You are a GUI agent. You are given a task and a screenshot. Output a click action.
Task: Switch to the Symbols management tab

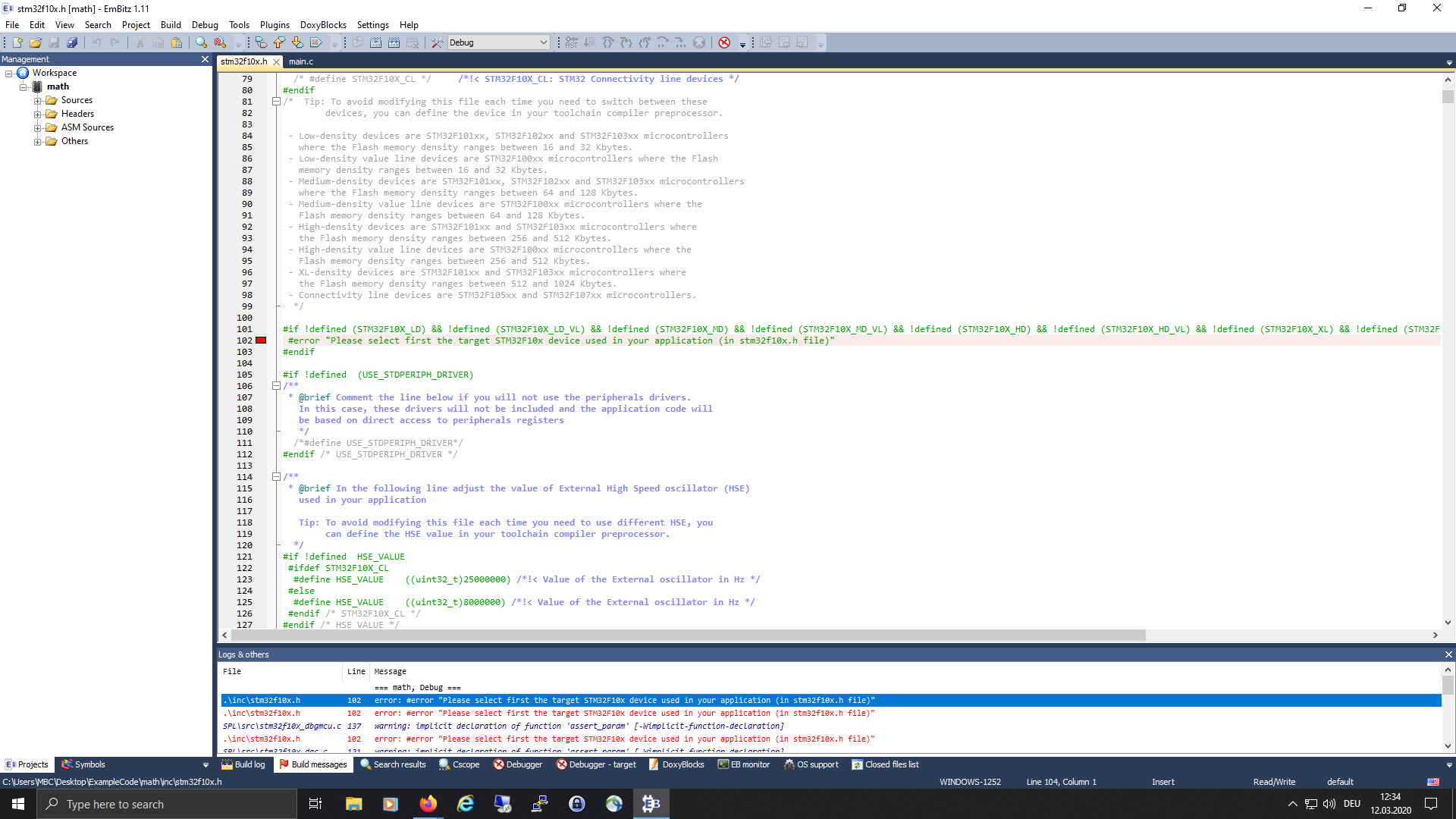point(83,764)
